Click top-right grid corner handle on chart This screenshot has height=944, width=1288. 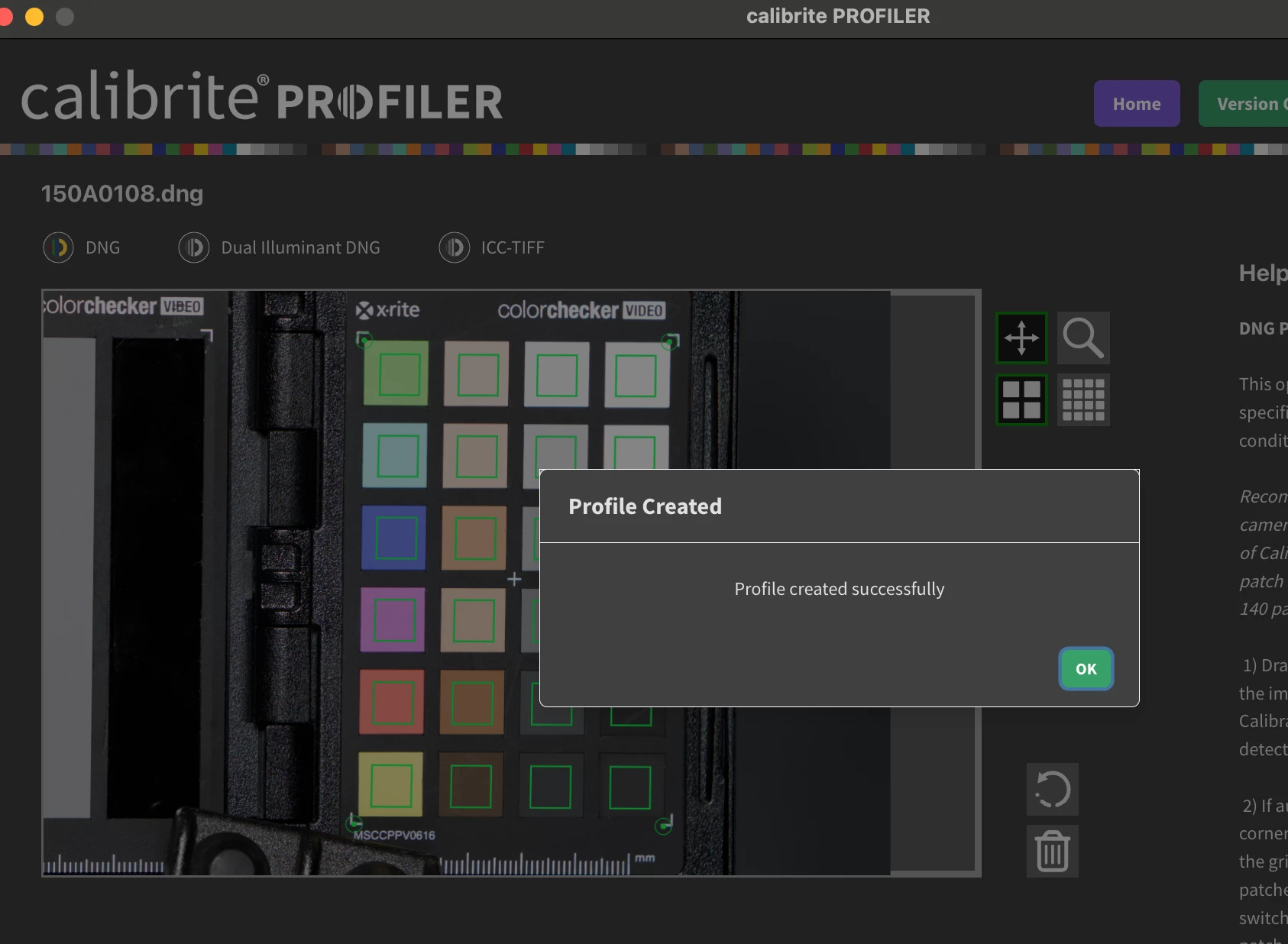coord(671,341)
